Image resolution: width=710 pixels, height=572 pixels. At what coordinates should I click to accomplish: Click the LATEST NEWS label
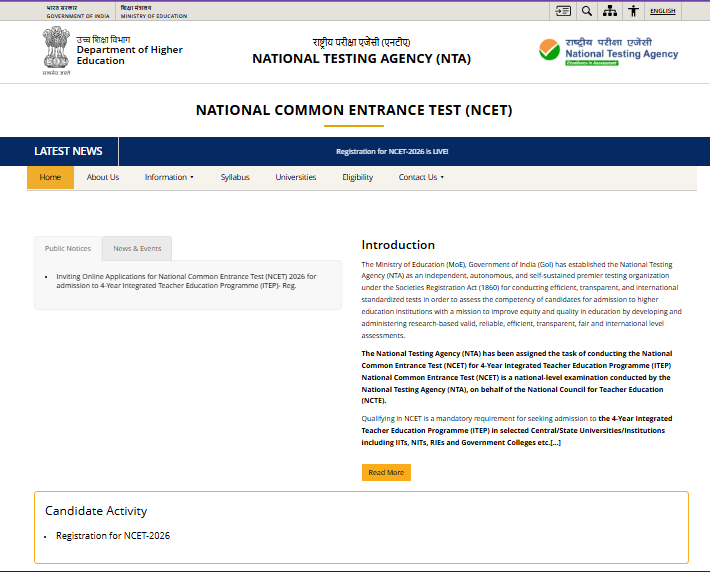click(68, 151)
